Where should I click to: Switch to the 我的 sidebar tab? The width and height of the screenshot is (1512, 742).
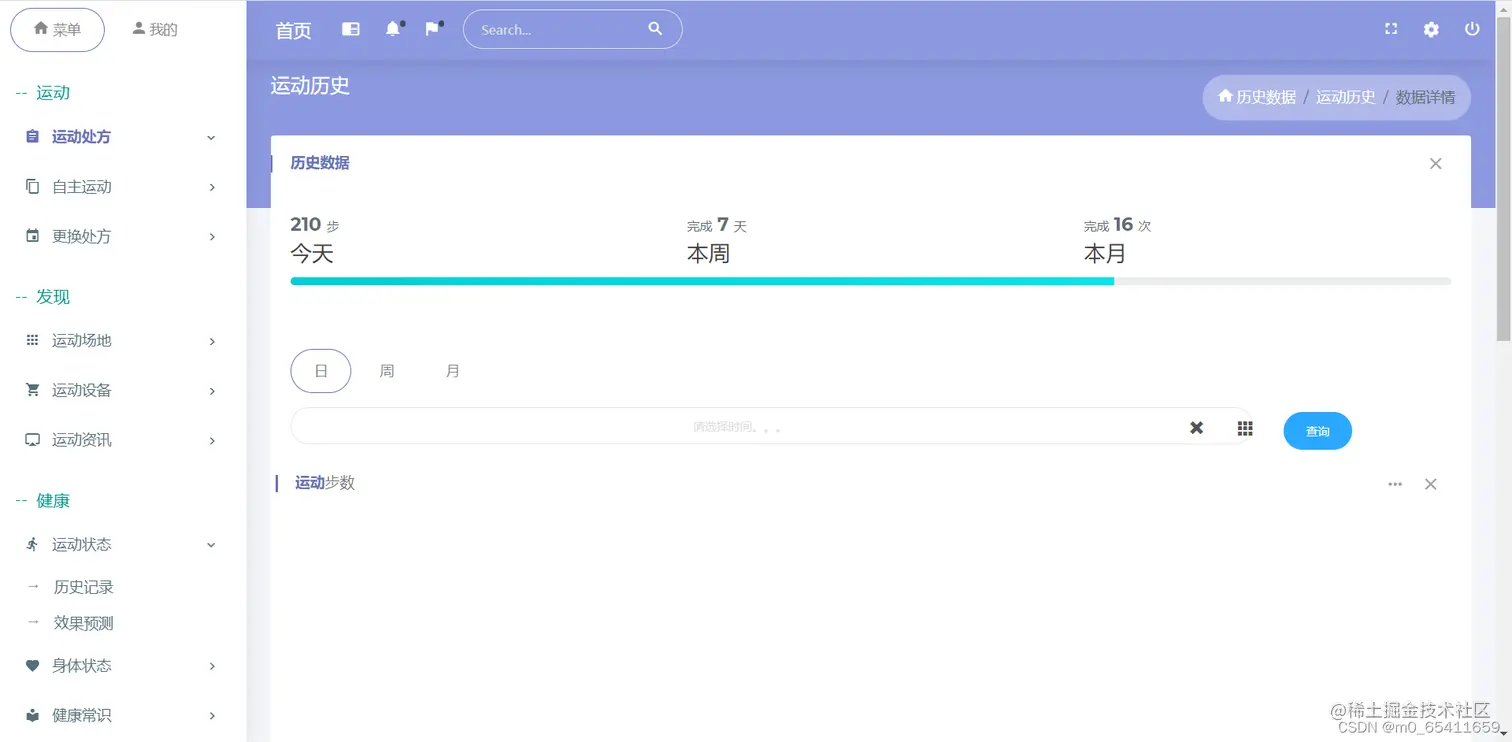click(x=155, y=30)
